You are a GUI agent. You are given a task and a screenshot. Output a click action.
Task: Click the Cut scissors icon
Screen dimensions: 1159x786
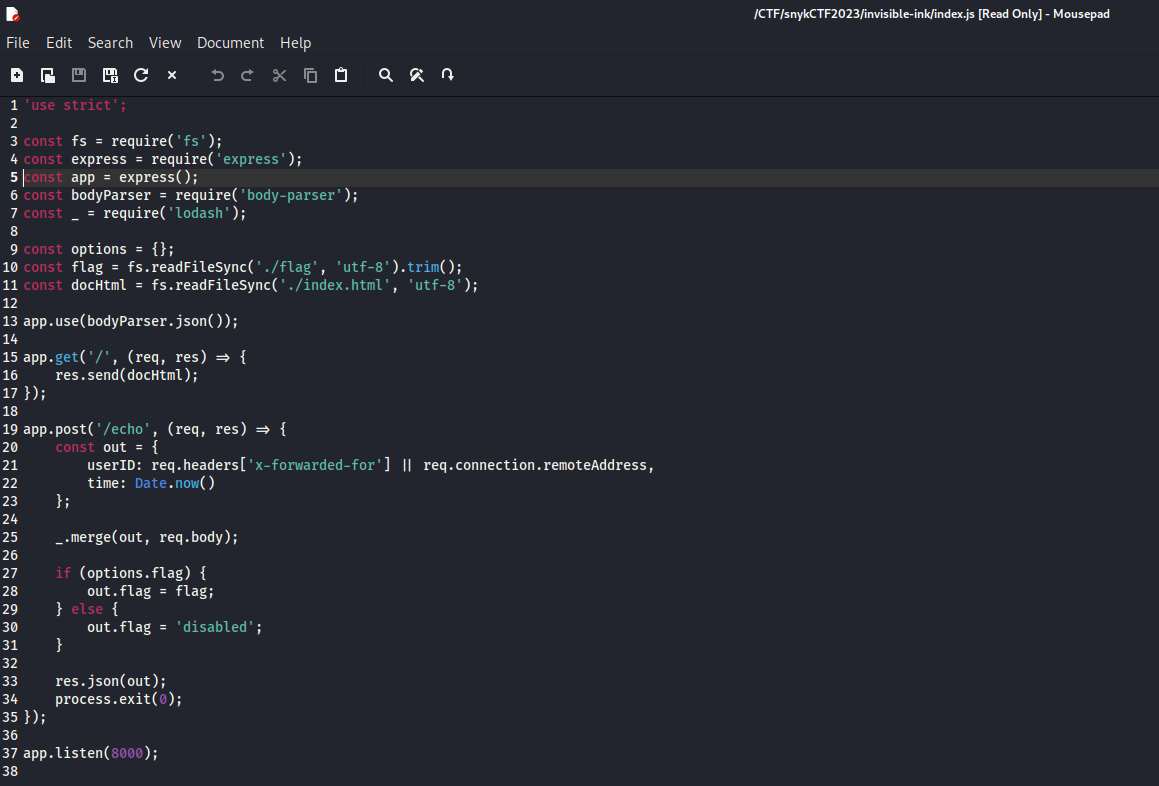pos(279,75)
